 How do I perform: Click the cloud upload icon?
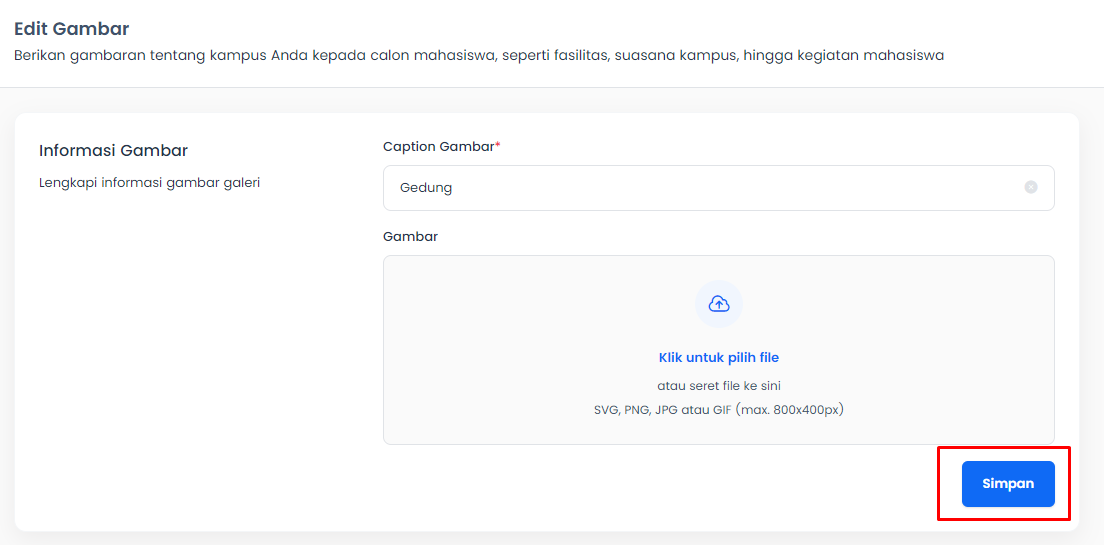click(719, 304)
